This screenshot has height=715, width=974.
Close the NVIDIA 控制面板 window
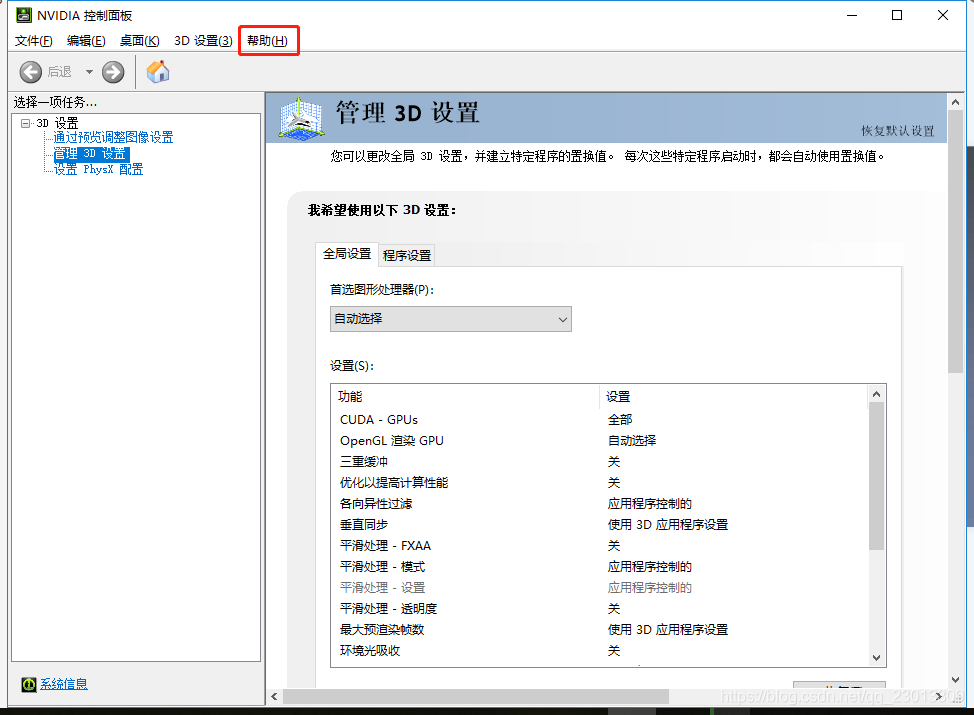click(x=943, y=16)
